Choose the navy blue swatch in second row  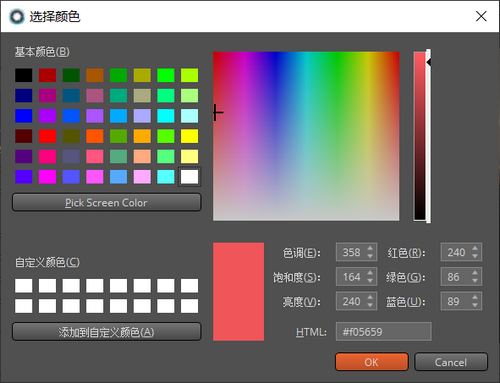tap(24, 96)
